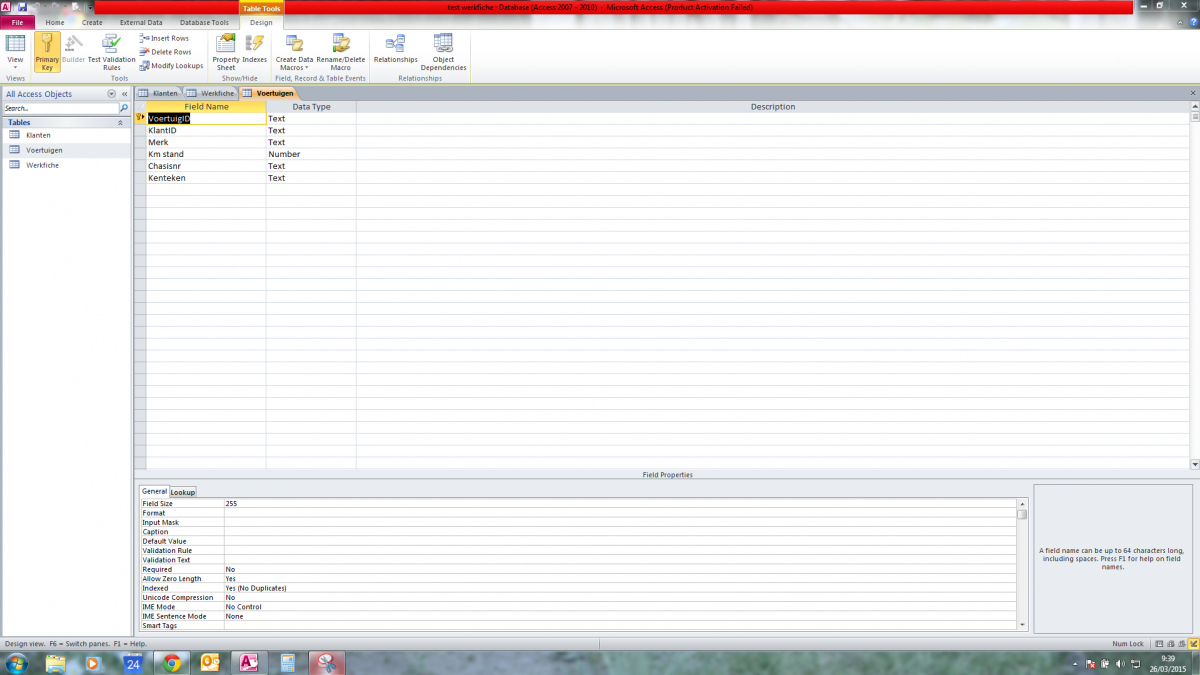The image size is (1200, 675).
Task: Open Create Data Macros dropdown
Action: [294, 52]
